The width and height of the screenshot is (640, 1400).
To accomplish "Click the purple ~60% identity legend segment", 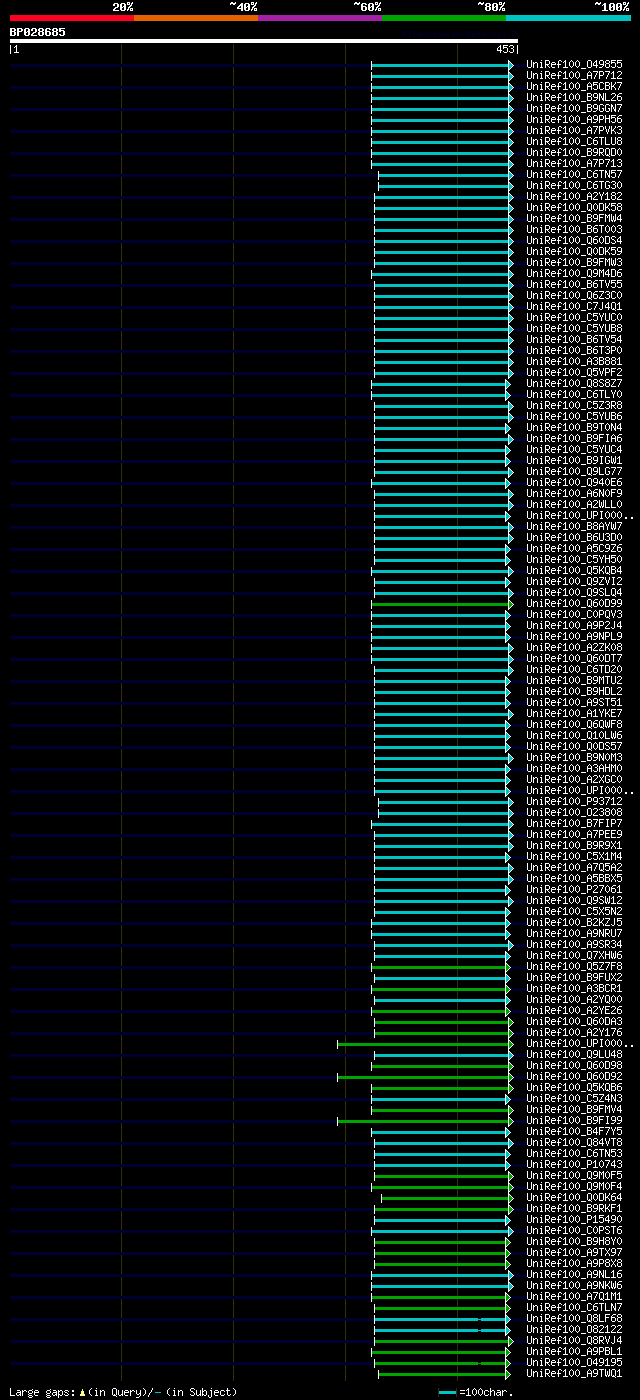I will pos(319,18).
